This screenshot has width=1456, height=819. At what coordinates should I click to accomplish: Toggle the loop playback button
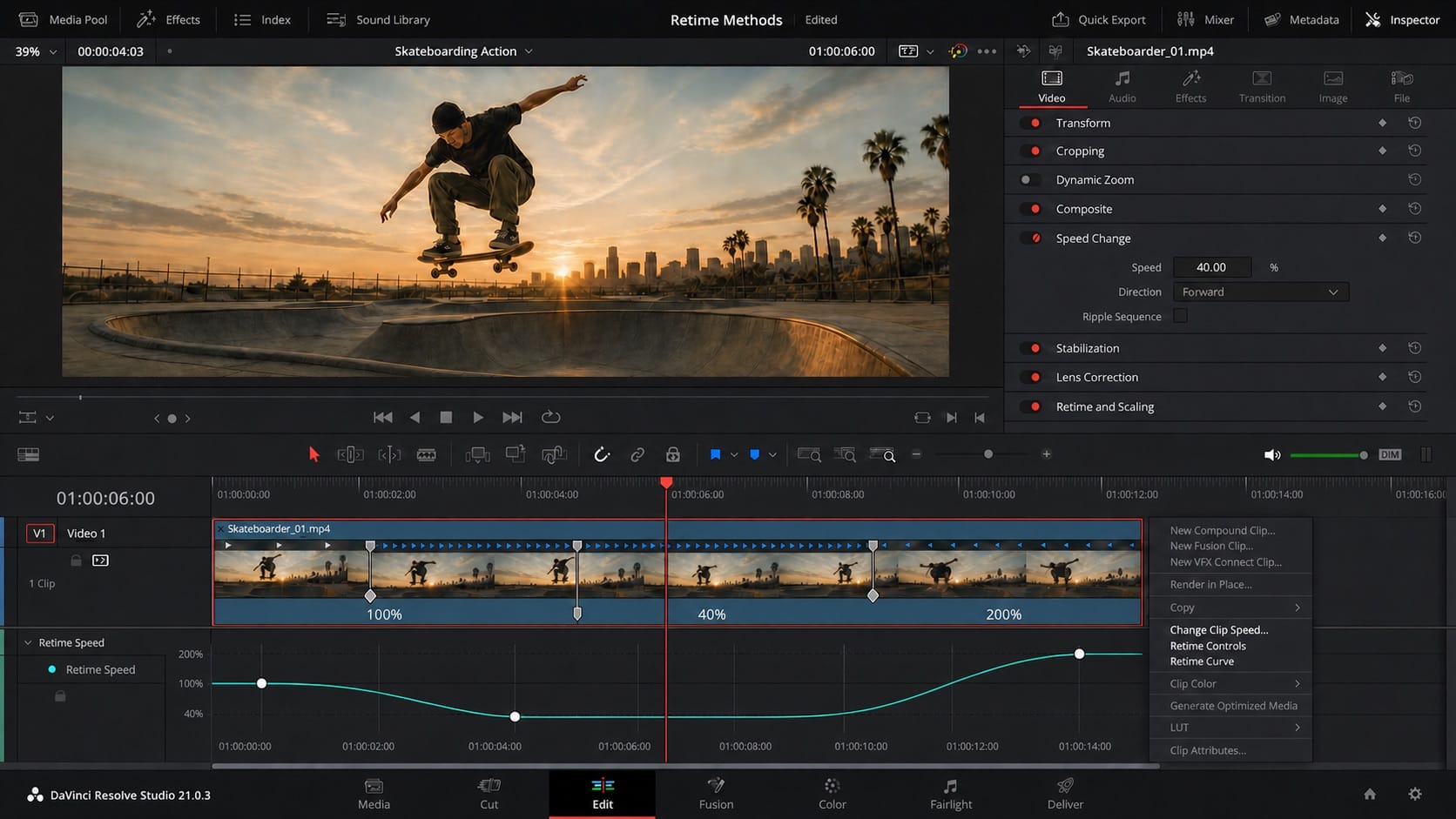pos(550,417)
